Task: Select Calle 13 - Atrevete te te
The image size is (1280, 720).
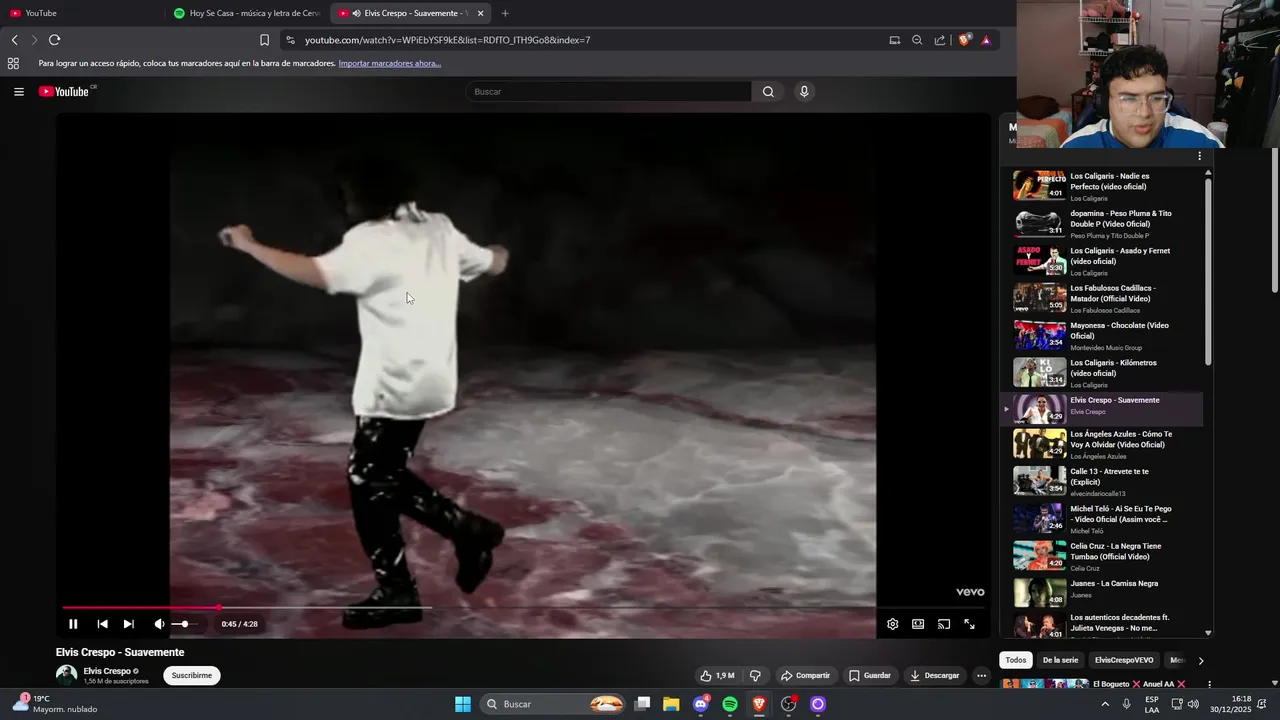Action: pos(1103,481)
